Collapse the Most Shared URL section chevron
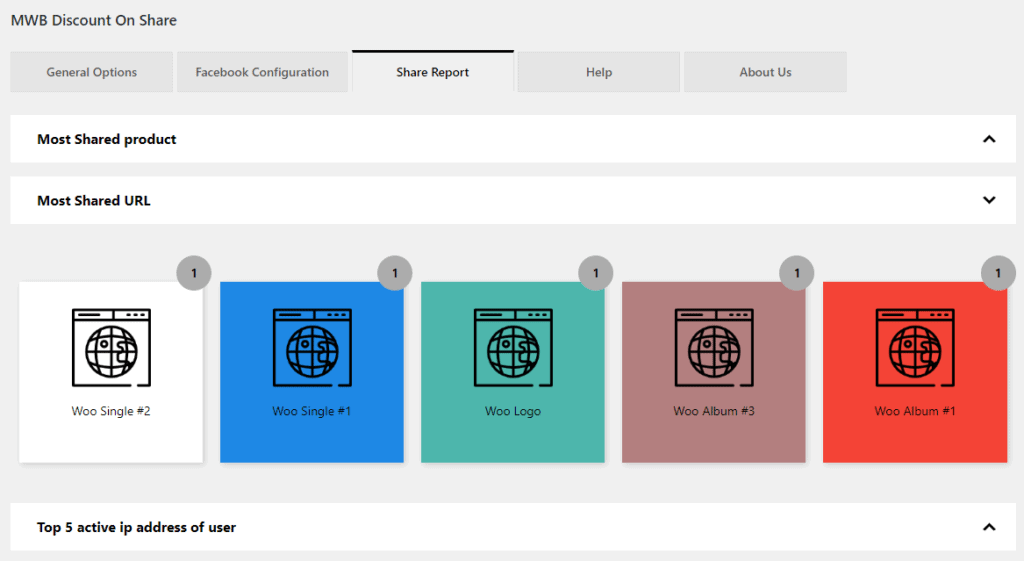Image resolution: width=1024 pixels, height=561 pixels. (989, 200)
